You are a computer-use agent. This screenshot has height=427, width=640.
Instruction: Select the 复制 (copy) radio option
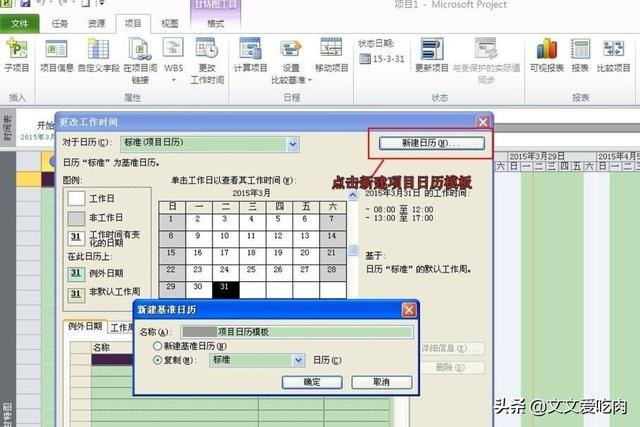[x=157, y=360]
